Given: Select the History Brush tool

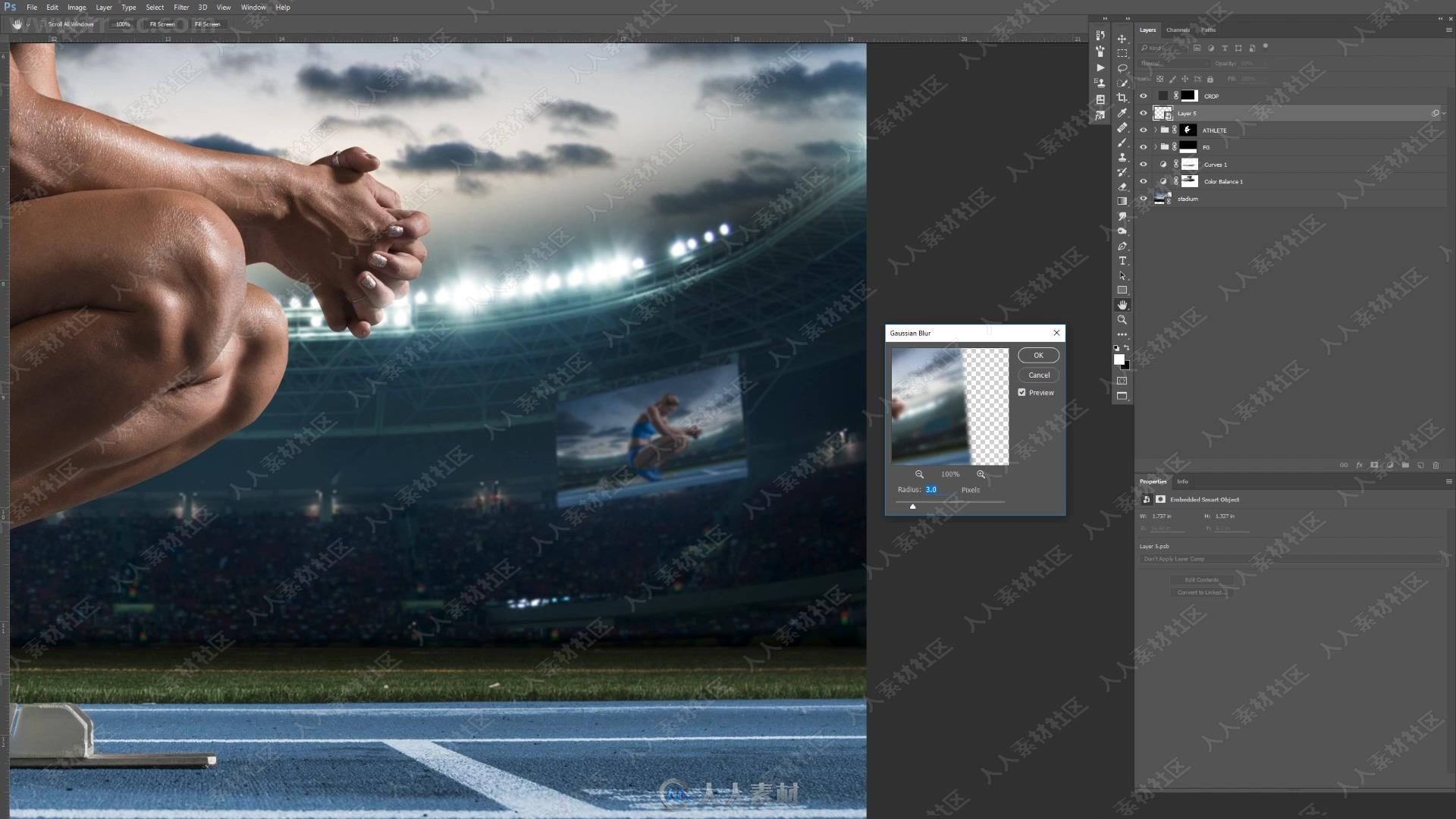Looking at the screenshot, I should pyautogui.click(x=1122, y=171).
